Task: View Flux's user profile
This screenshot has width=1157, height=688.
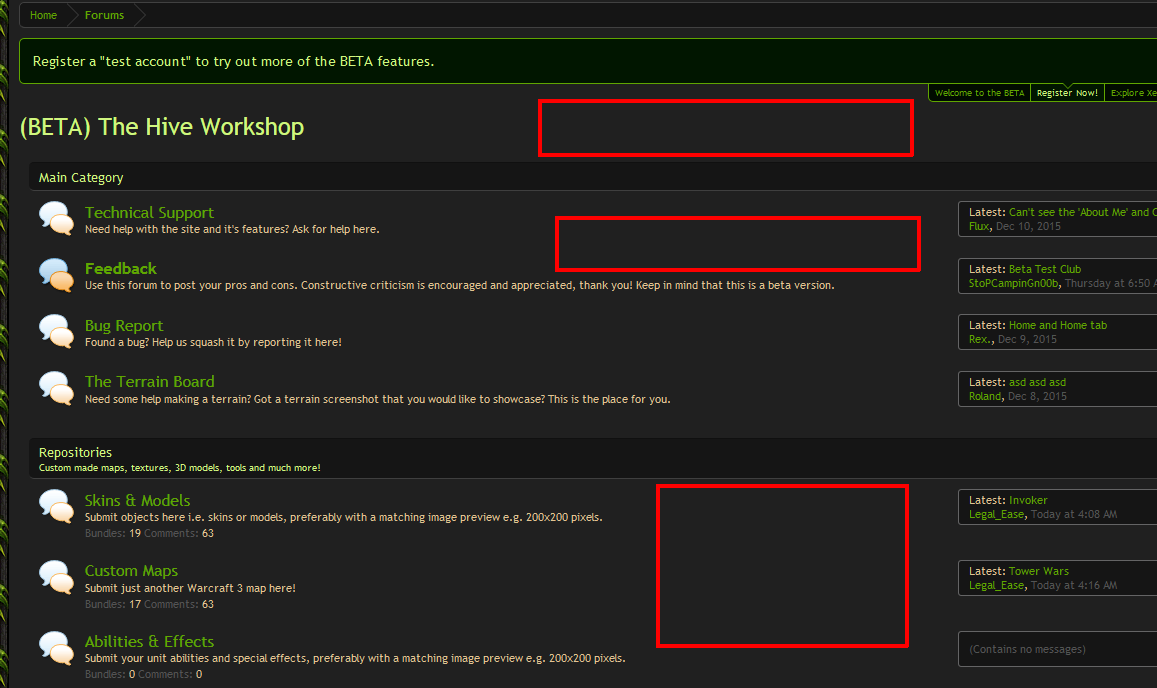Action: coord(979,227)
